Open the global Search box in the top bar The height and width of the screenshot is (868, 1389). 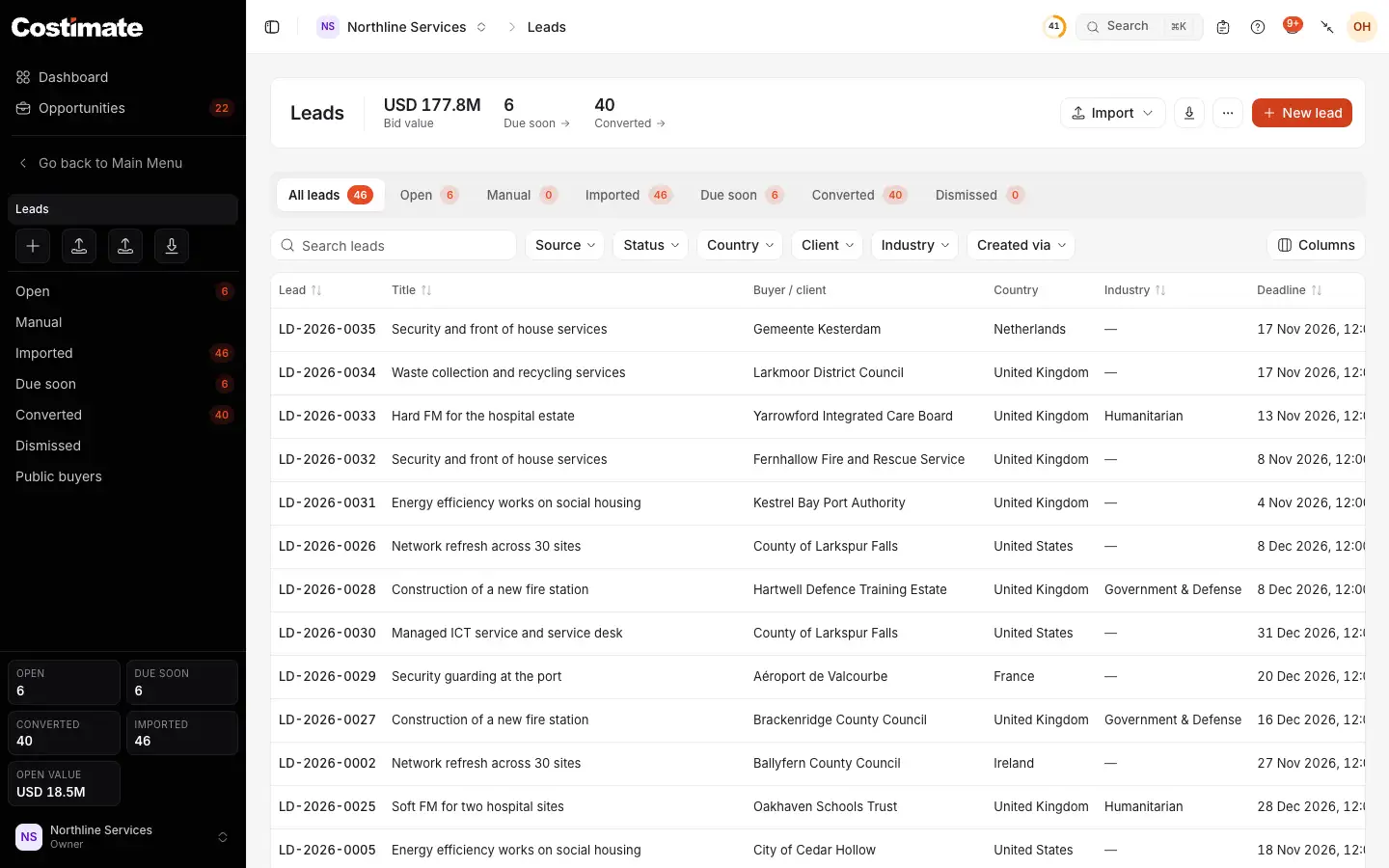(x=1139, y=27)
